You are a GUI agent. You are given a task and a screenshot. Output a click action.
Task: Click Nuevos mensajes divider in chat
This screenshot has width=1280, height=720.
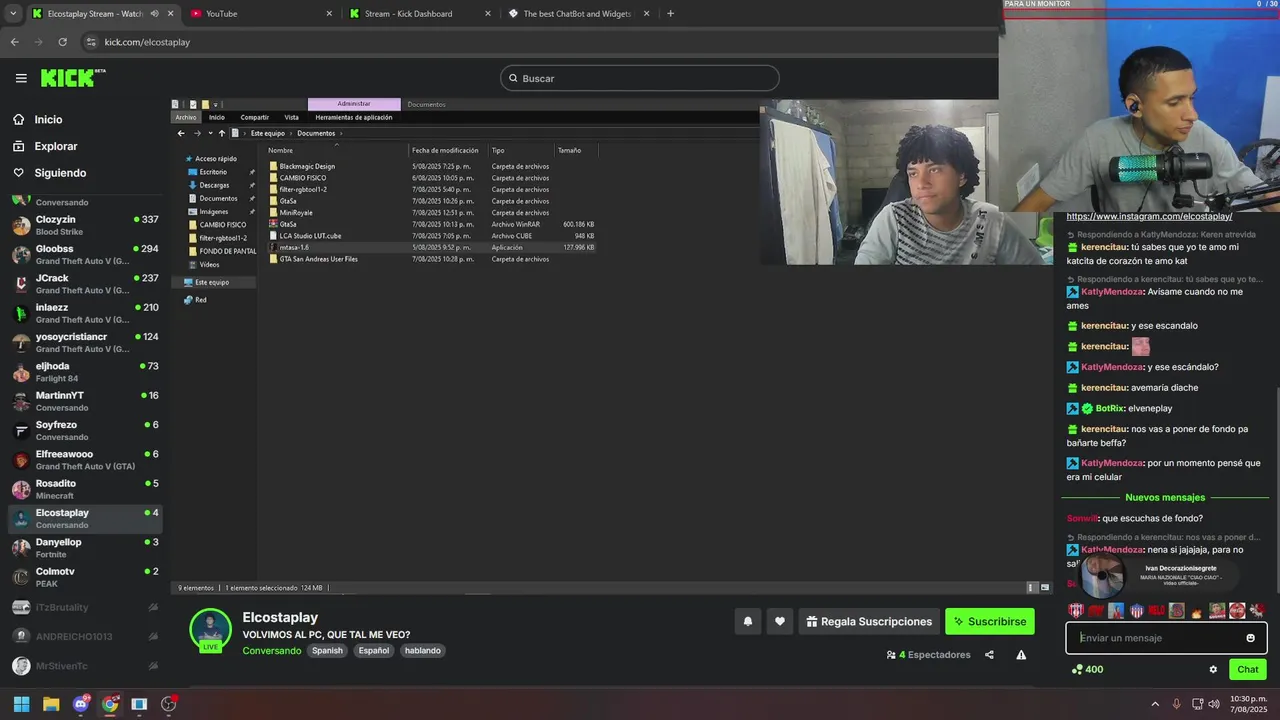(1165, 497)
